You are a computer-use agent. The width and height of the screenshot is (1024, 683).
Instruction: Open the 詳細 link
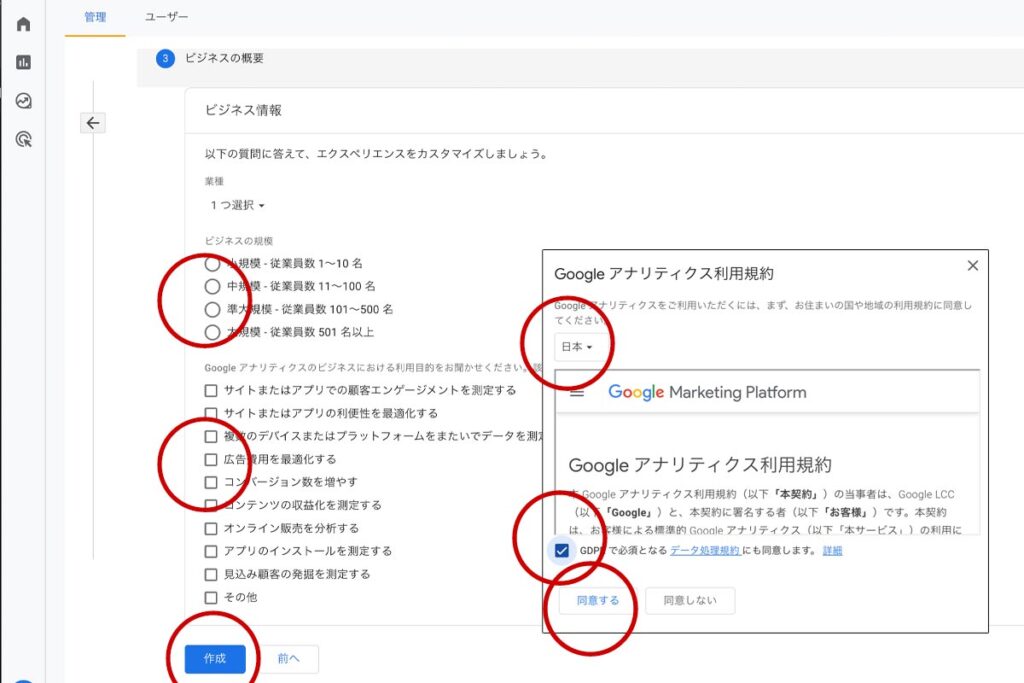[832, 550]
